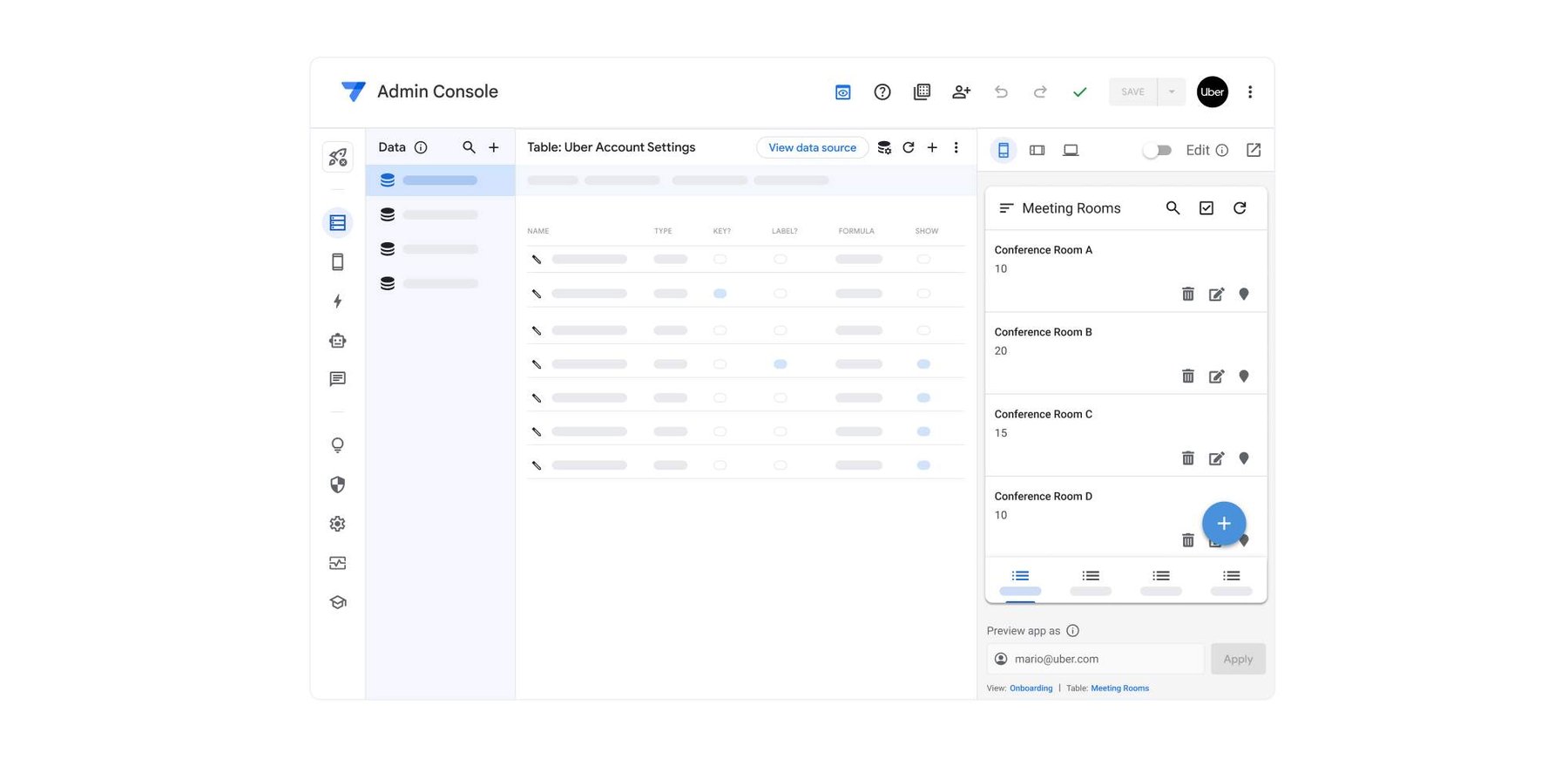Open the rocket not-deployed sidebar icon
The width and height of the screenshot is (1568, 773).
pos(337,157)
